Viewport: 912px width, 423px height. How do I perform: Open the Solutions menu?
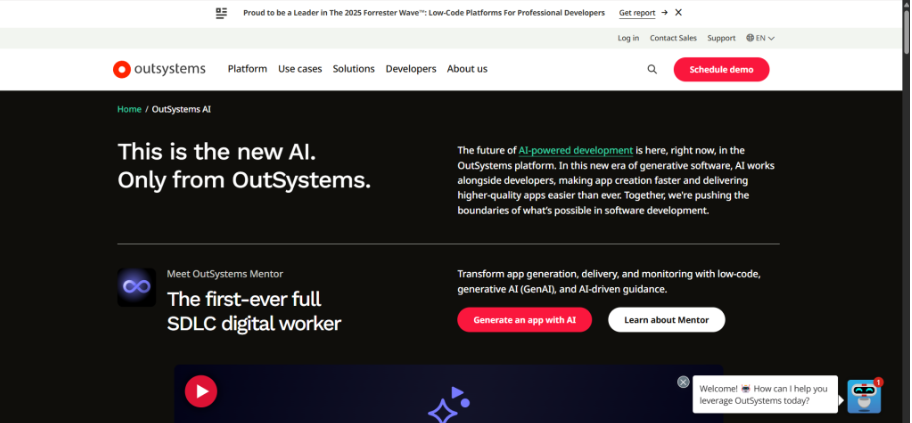click(x=354, y=69)
